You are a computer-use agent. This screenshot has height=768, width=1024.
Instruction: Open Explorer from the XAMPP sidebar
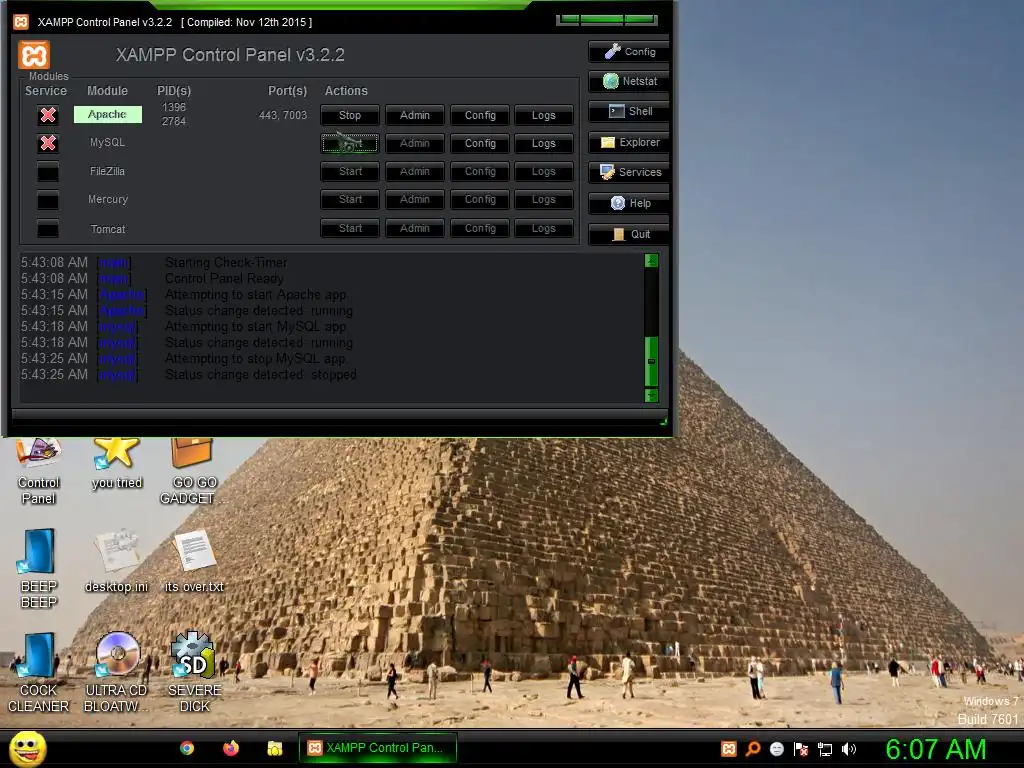coord(629,142)
